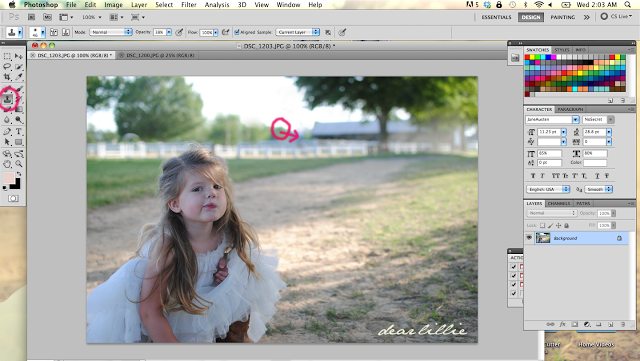Click the foreground color swatch
Screen dimensions: 640x361
coord(9,178)
